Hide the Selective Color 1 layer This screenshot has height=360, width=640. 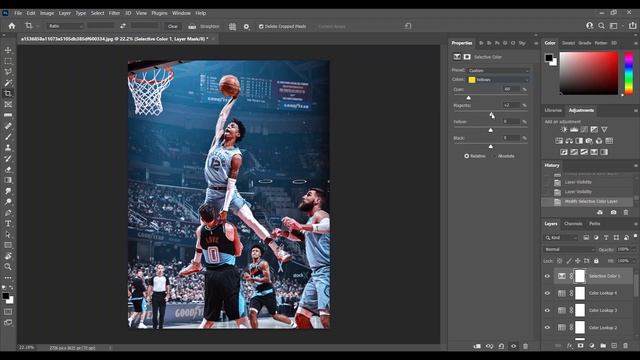pos(547,276)
